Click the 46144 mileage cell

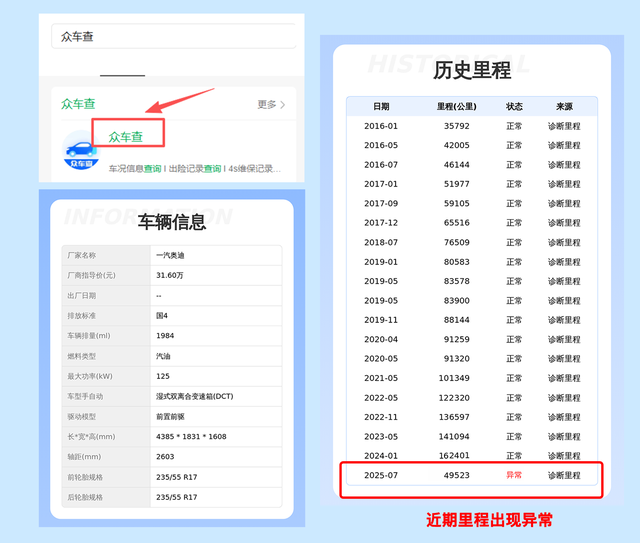[457, 165]
